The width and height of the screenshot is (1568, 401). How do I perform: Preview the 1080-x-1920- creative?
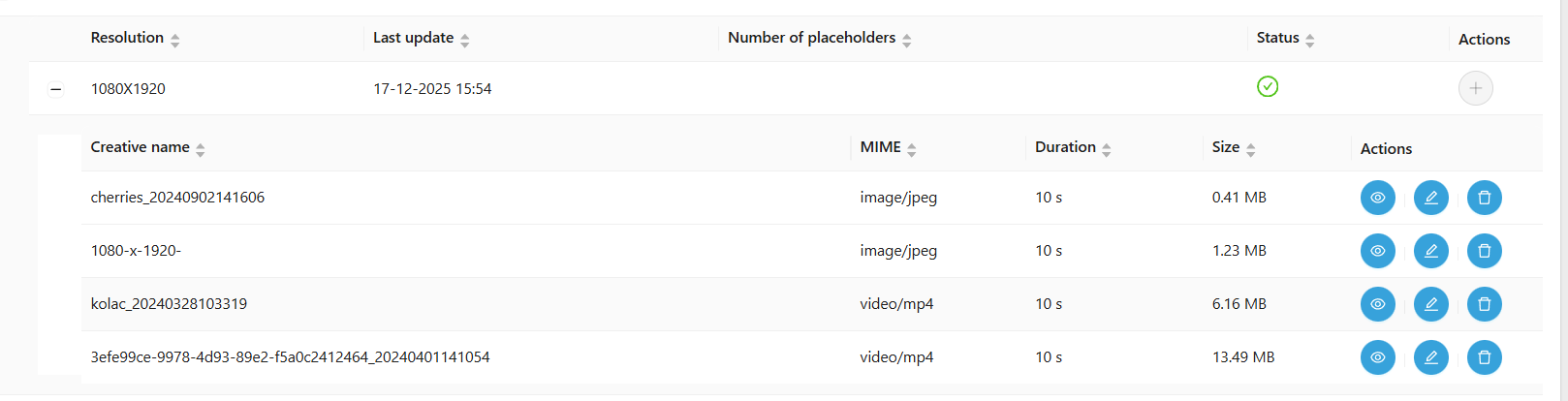(x=1377, y=251)
